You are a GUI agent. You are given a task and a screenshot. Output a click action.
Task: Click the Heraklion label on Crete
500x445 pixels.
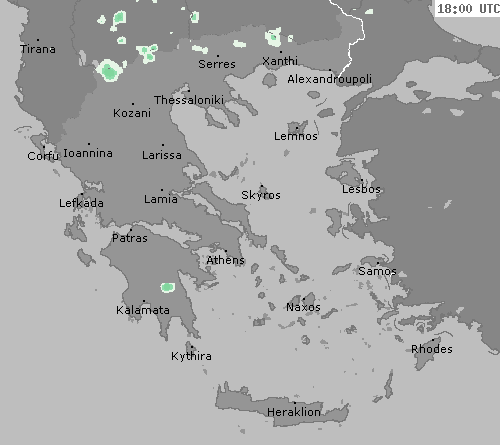[x=294, y=412]
